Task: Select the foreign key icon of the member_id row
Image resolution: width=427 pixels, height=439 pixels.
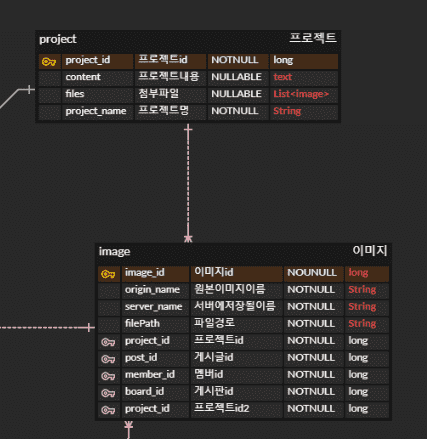Action: point(108,376)
